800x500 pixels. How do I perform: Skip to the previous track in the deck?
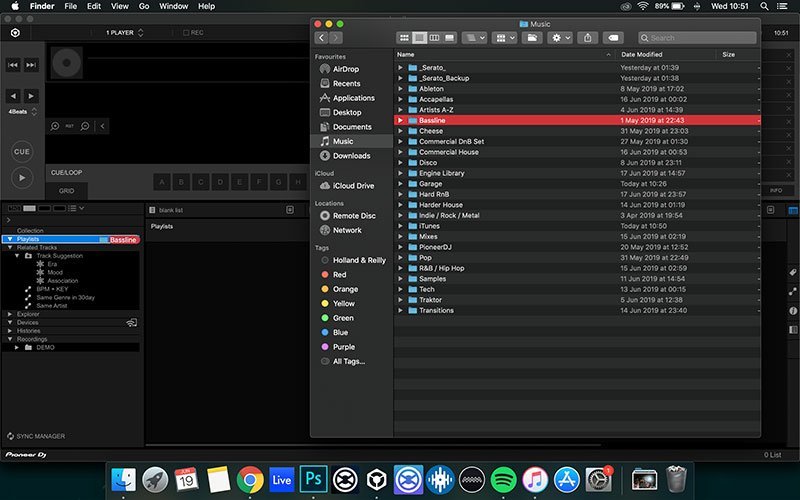pos(14,65)
